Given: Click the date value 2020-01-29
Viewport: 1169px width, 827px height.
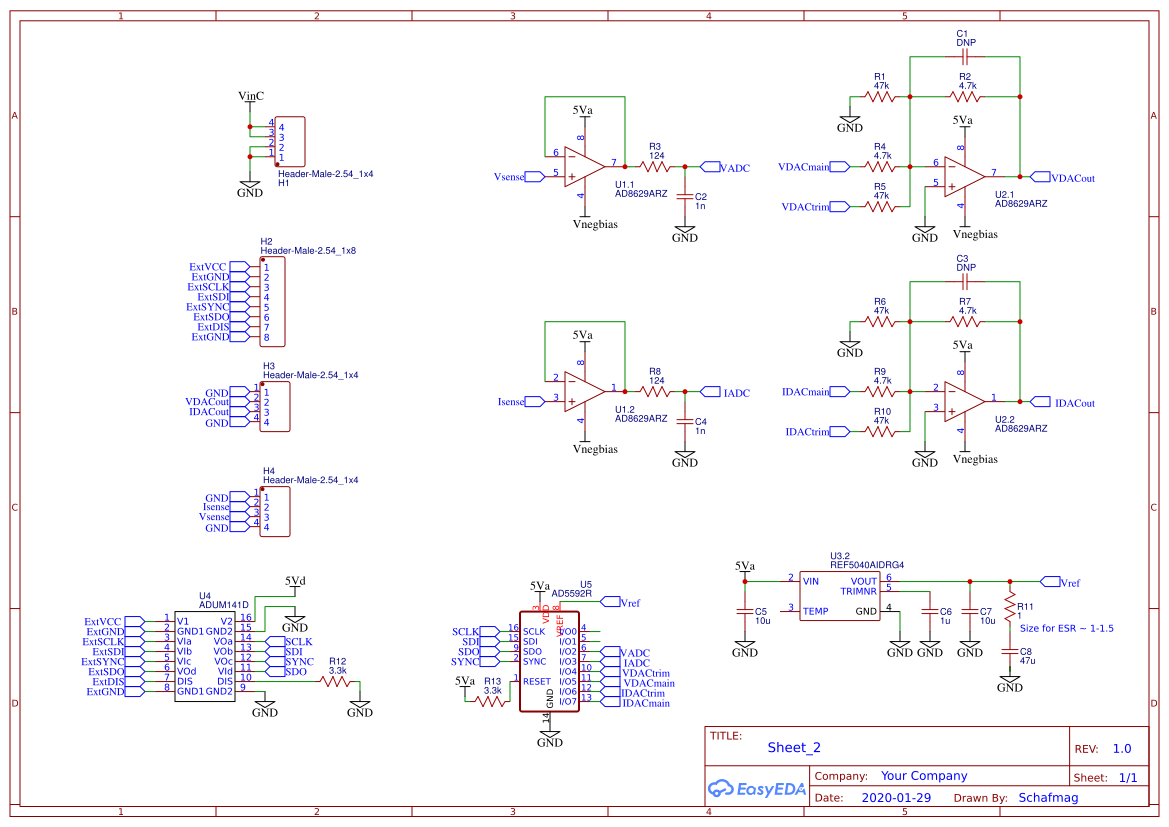Looking at the screenshot, I should tap(896, 797).
